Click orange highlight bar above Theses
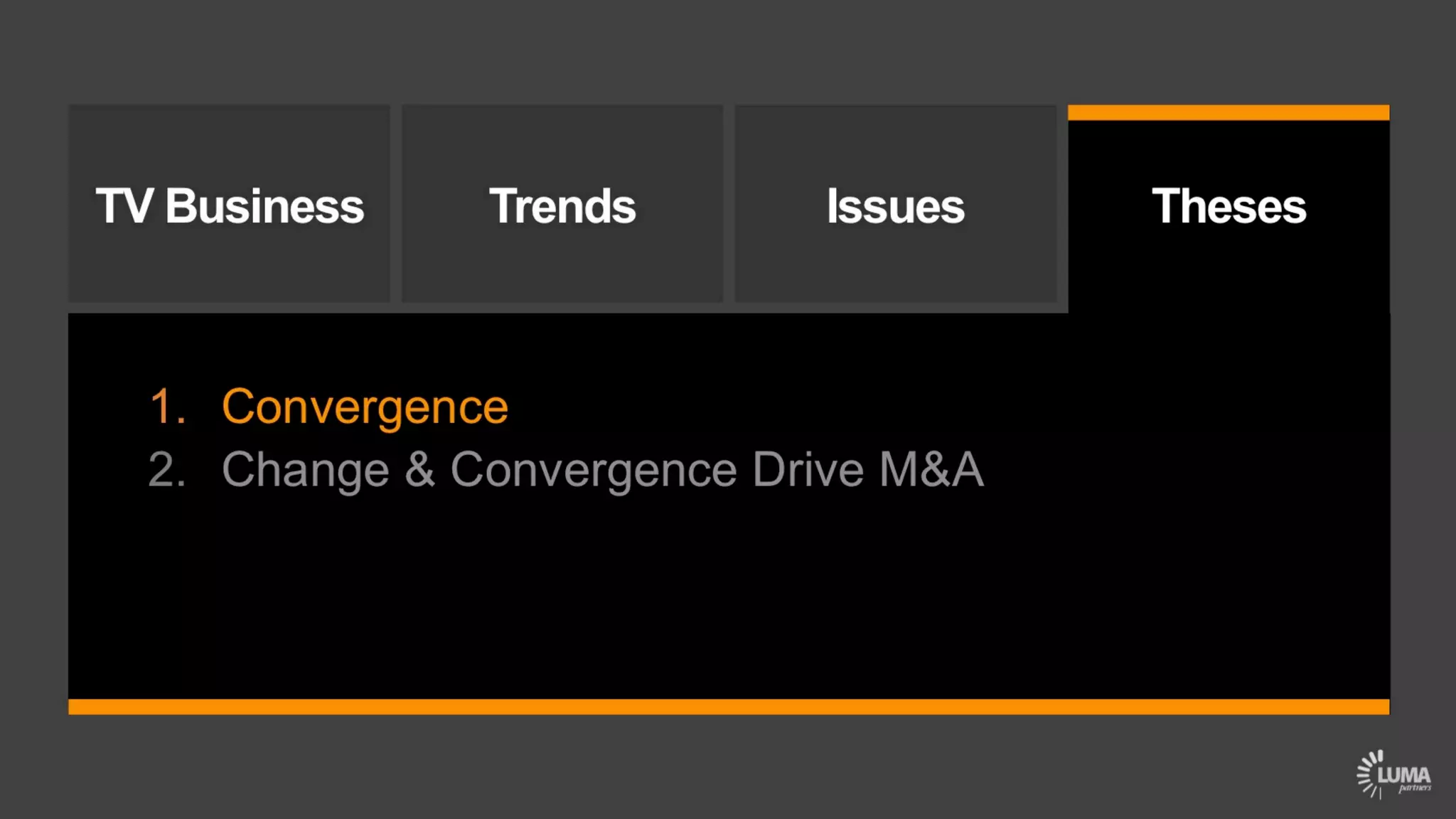1456x819 pixels. 1228,112
